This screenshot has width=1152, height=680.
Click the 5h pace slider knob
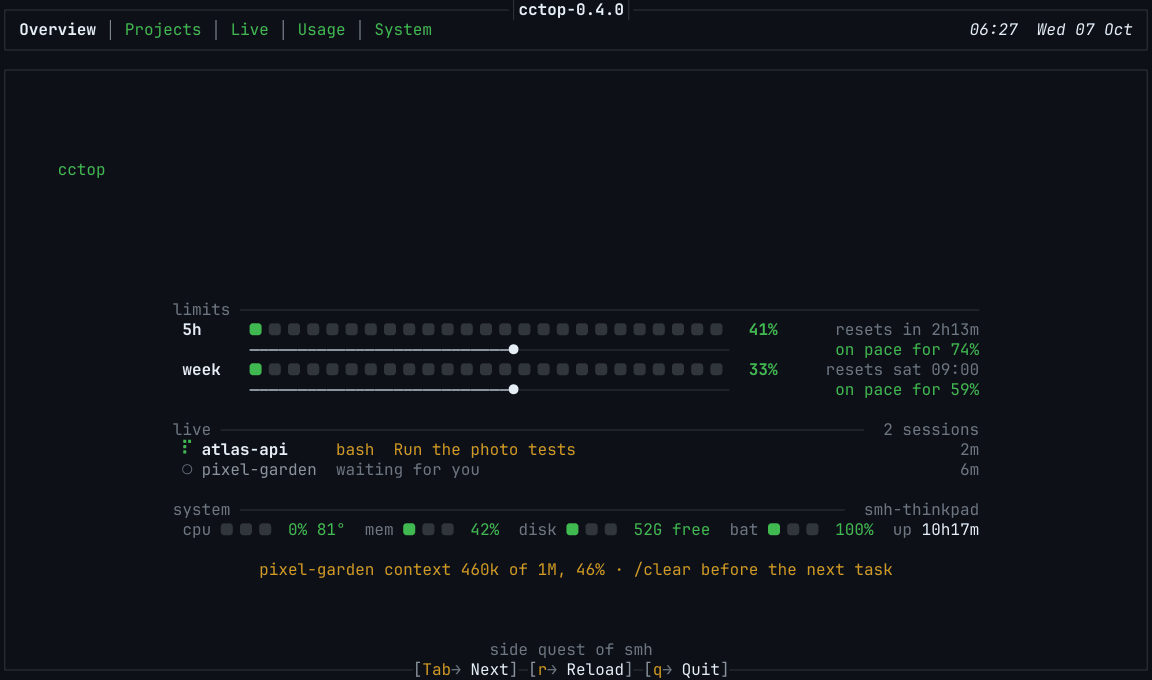(x=514, y=350)
